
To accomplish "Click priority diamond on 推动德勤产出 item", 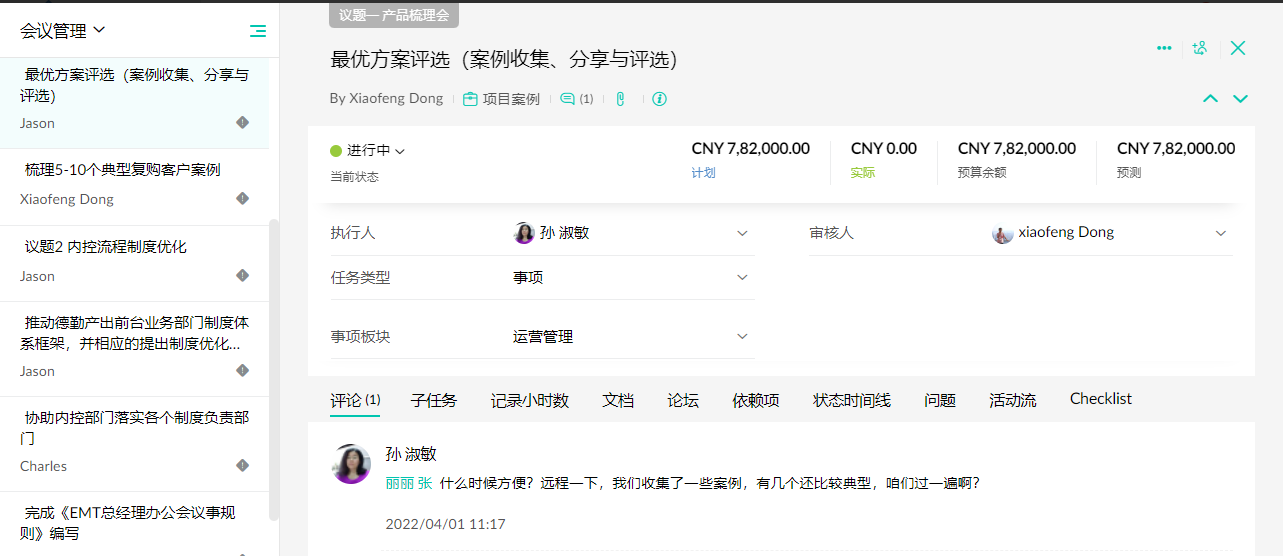I will point(242,370).
